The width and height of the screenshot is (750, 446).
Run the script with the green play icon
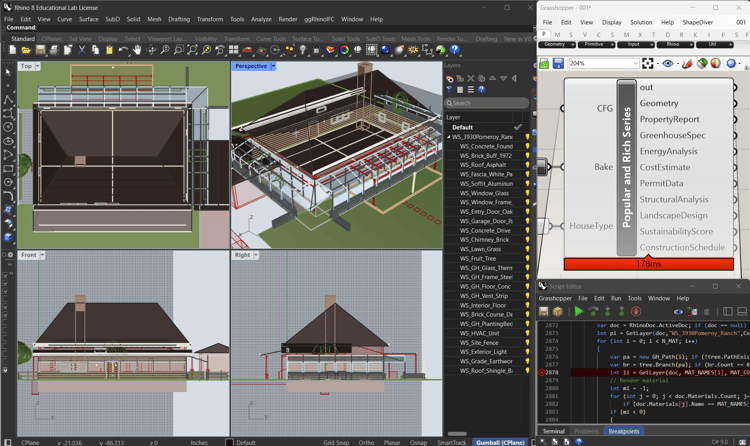[x=579, y=312]
